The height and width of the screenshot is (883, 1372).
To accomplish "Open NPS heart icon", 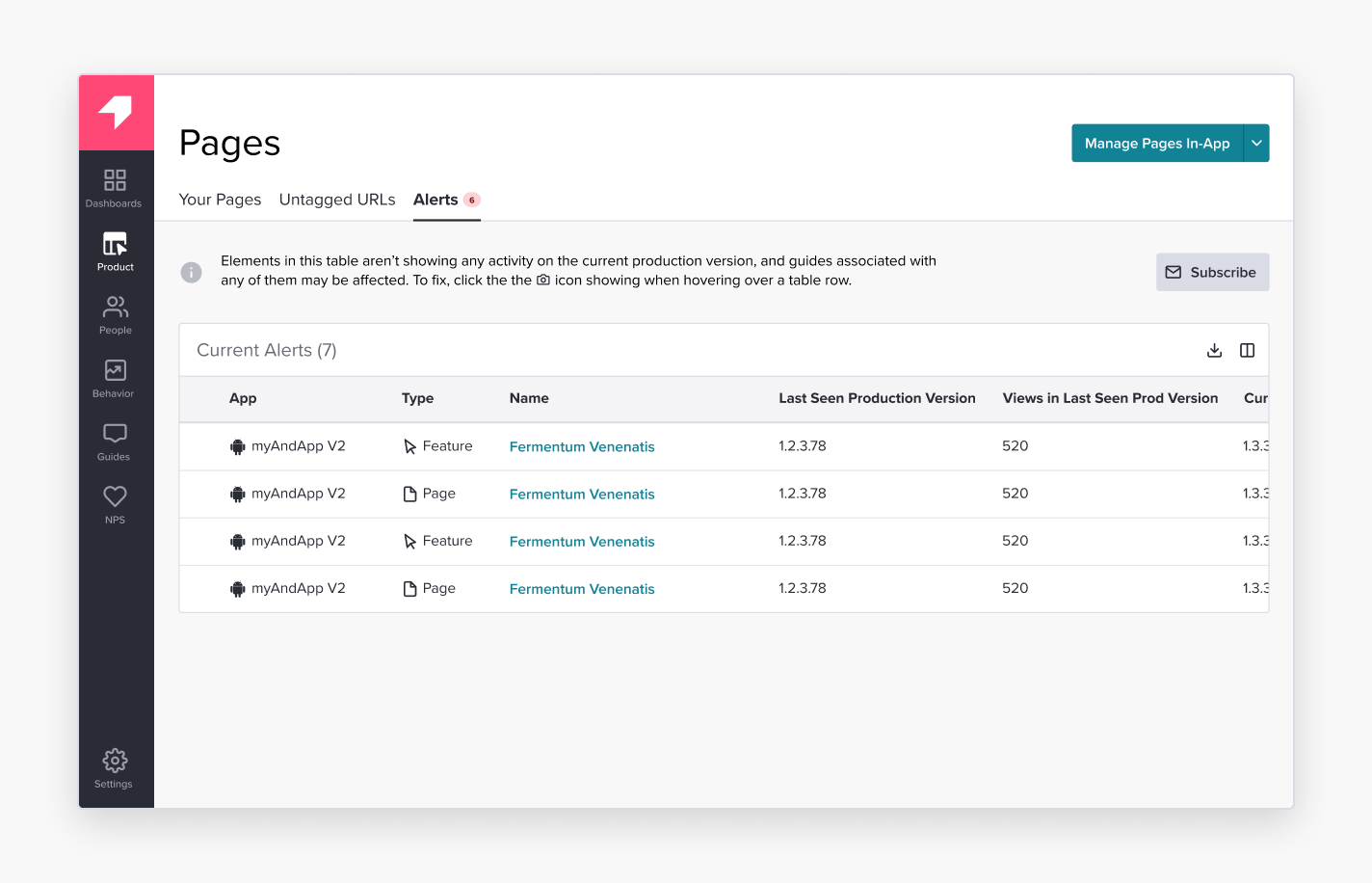I will (115, 504).
